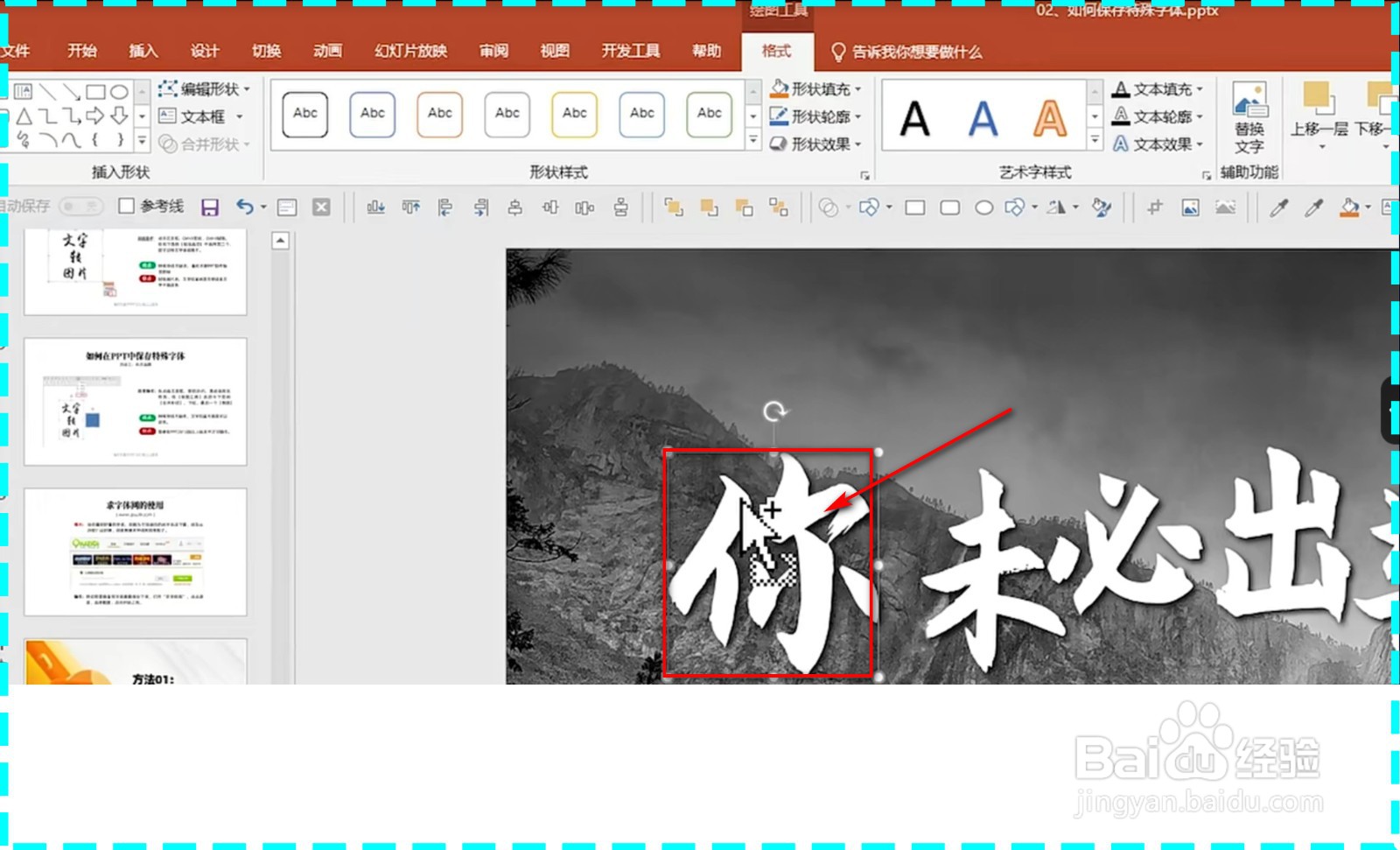1400x850 pixels.
Task: Select the oval shape in quick access toolbar
Action: pos(983,207)
